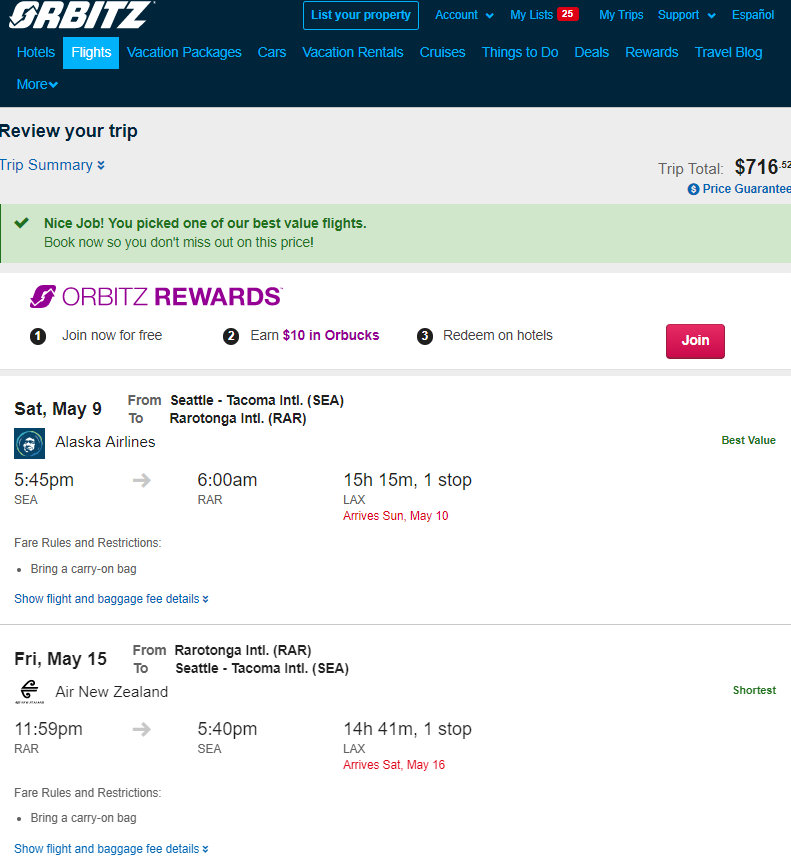791x867 pixels.
Task: Click the My Lists 25 badge
Action: coord(567,14)
